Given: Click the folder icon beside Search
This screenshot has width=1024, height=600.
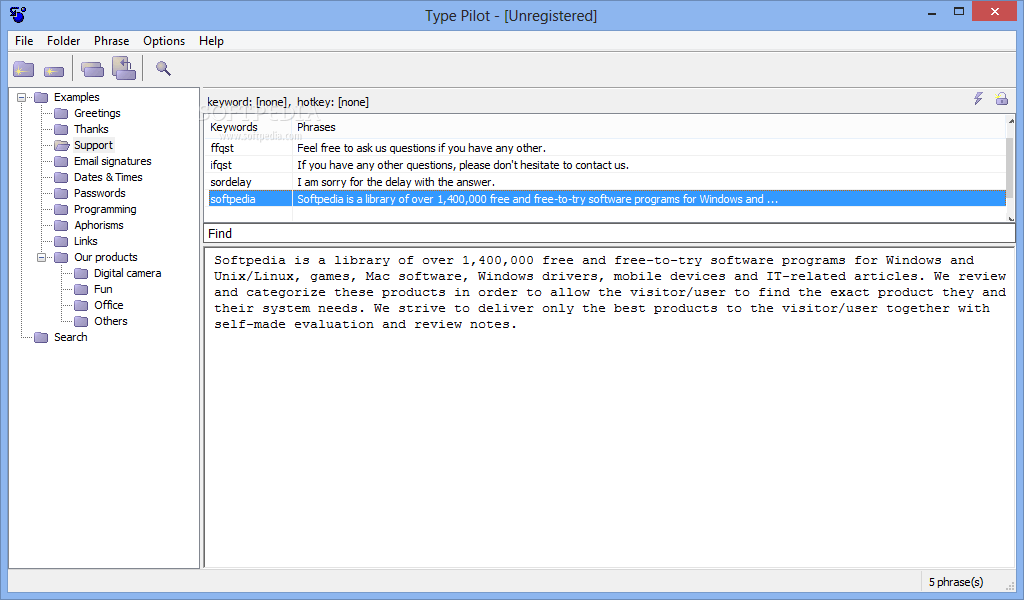Looking at the screenshot, I should point(41,337).
